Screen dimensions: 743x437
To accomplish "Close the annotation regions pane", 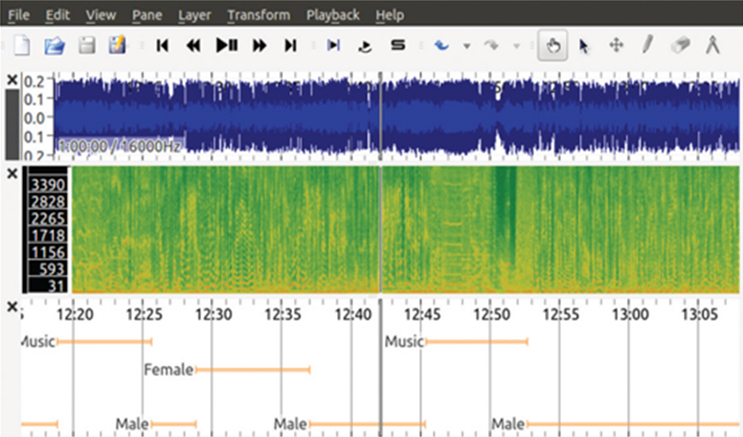I will coord(12,307).
